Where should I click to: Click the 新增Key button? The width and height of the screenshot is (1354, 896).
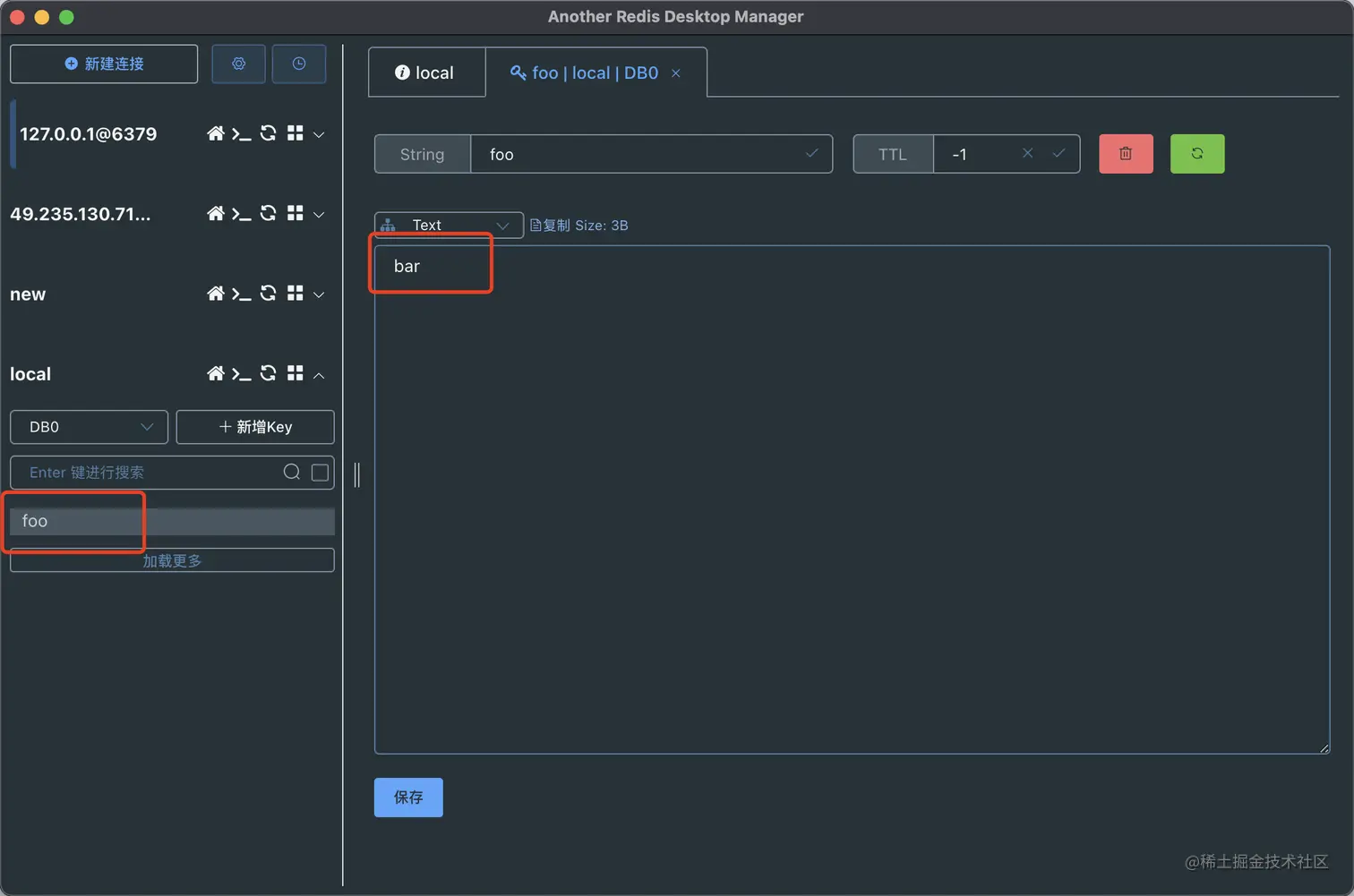click(255, 427)
